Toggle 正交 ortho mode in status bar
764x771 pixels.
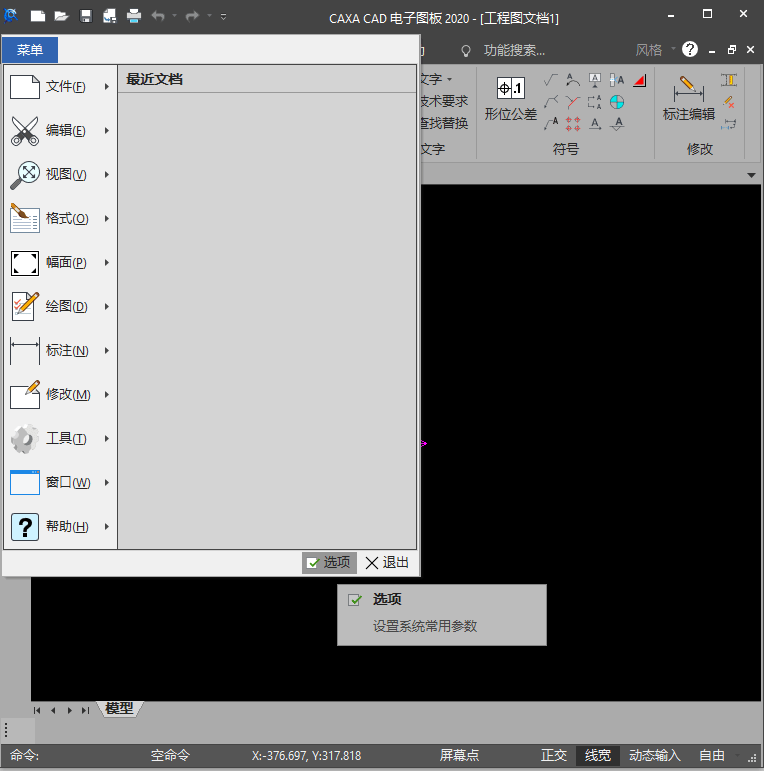[x=554, y=755]
